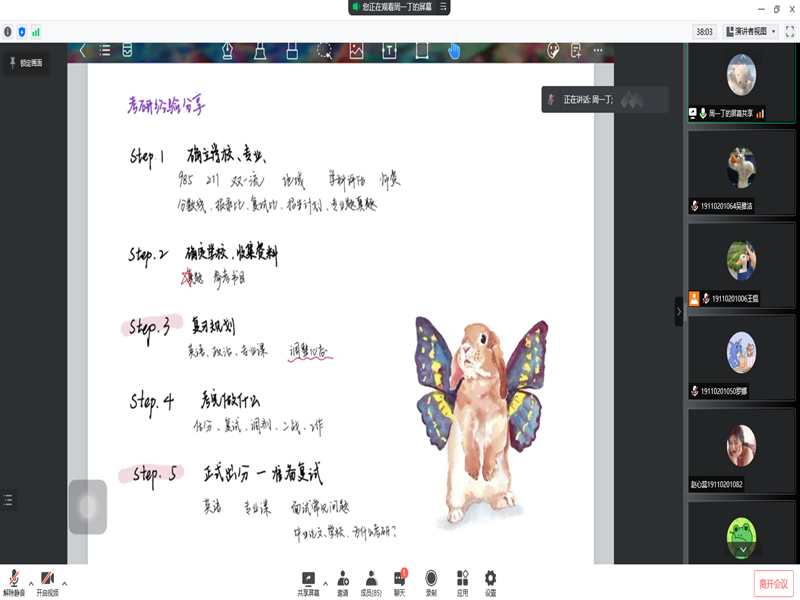Unmute microphone with 解除静音

[14, 581]
